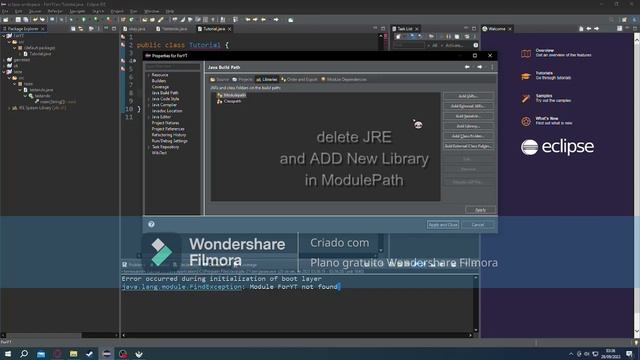Open the notifications icon in system tray

pos(629,354)
